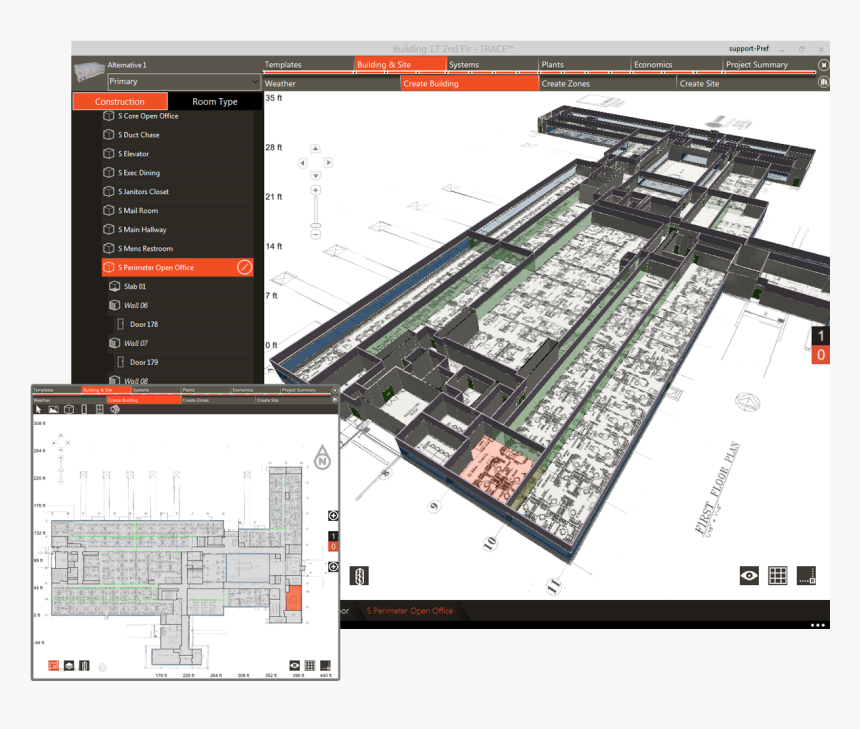Click the S Perimeter Open Office breadcrumb

(410, 611)
